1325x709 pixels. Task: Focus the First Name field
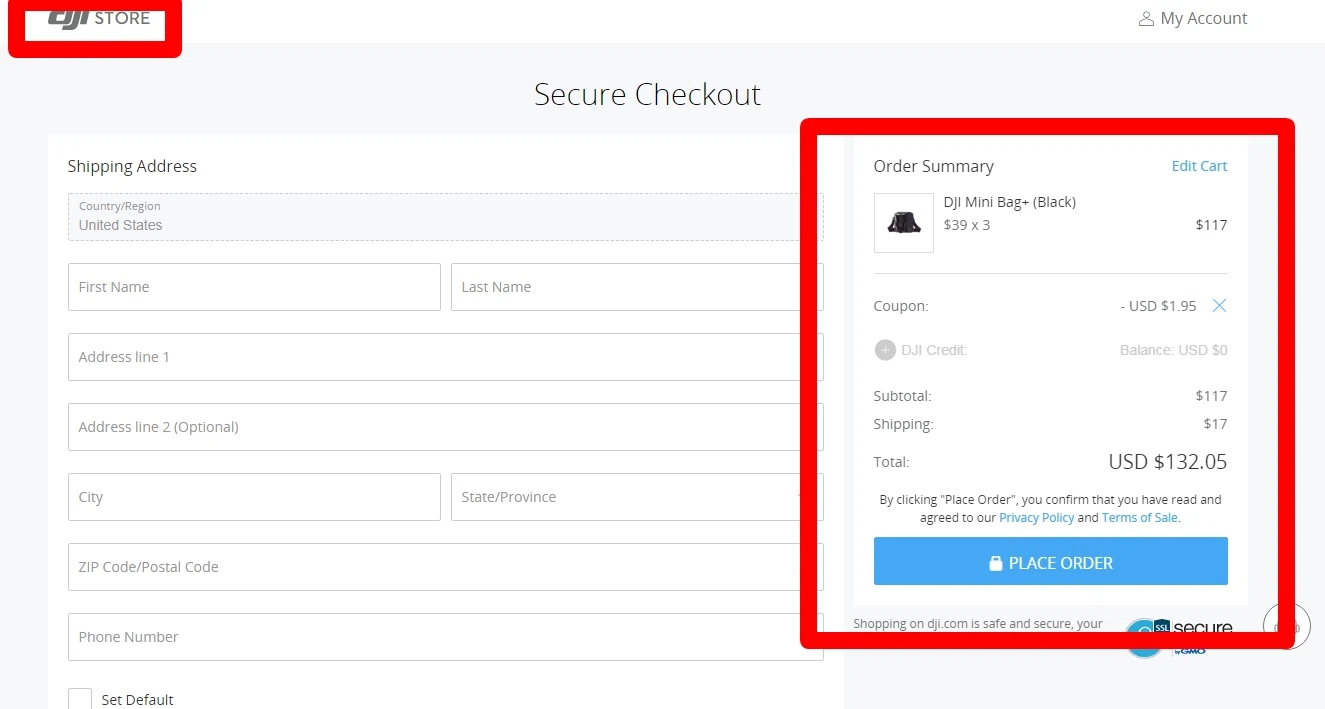254,287
